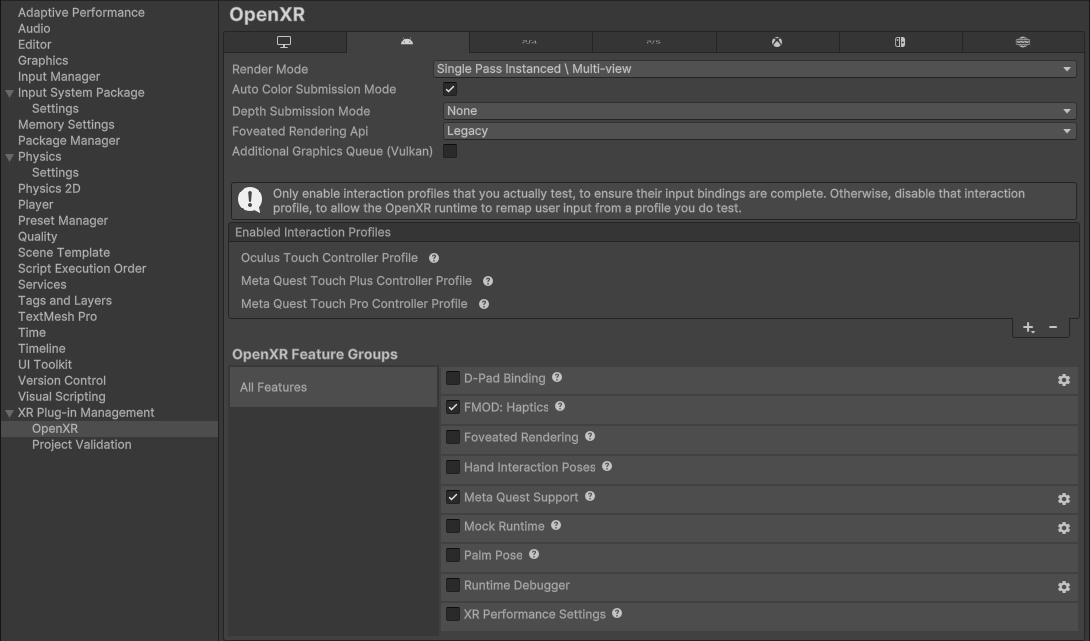Enable the Mock Runtime checkbox
1090x641 pixels.
point(453,526)
